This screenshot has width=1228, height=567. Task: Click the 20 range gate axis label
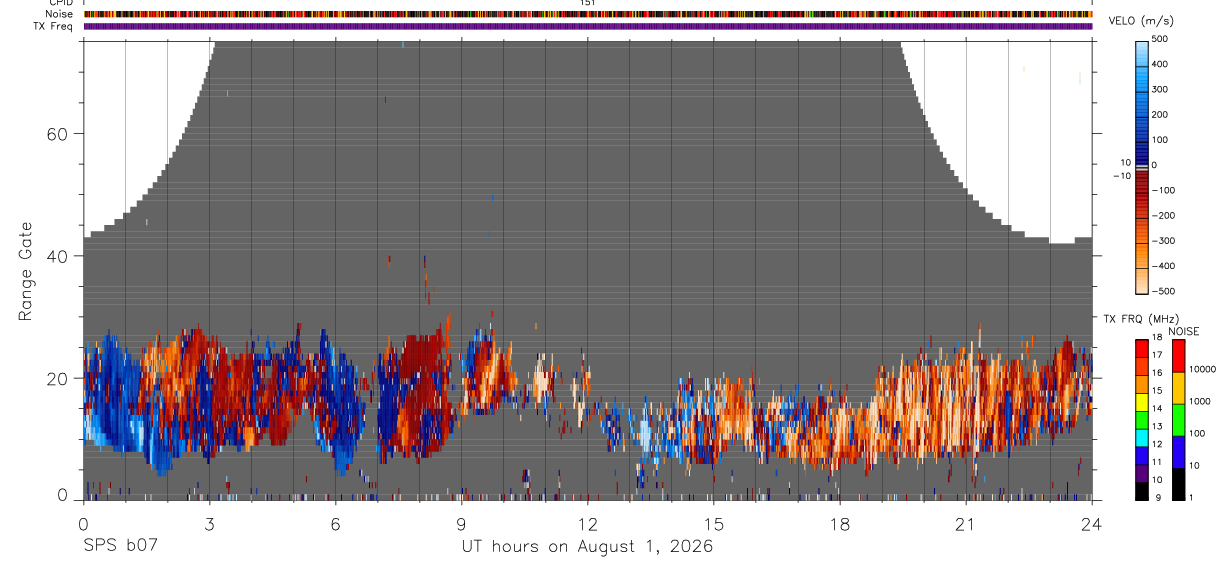point(57,378)
